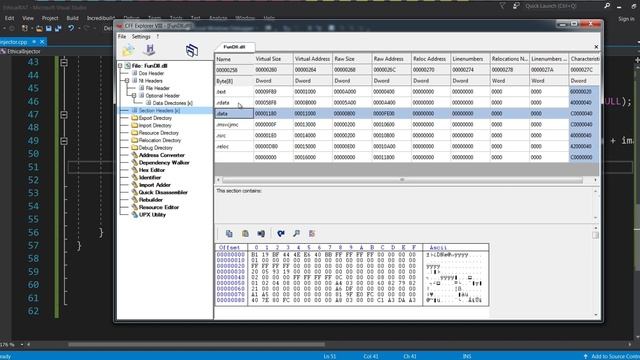The width and height of the screenshot is (640, 360).
Task: Select the FunDll.dll tab
Action: [234, 47]
